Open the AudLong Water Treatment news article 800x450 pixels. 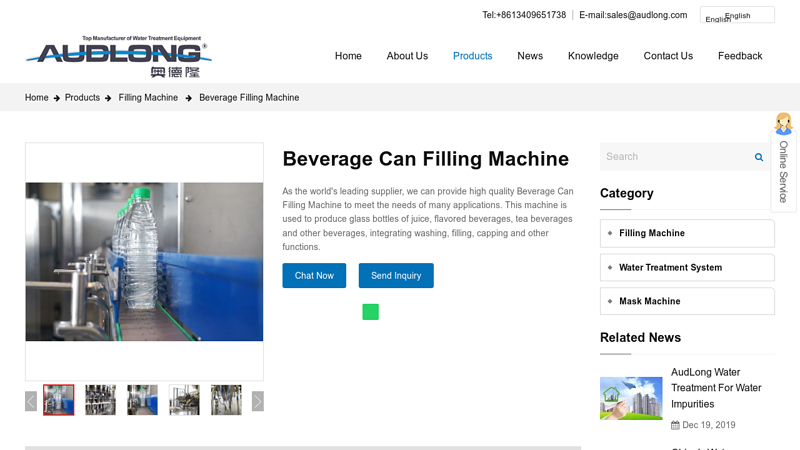716,388
